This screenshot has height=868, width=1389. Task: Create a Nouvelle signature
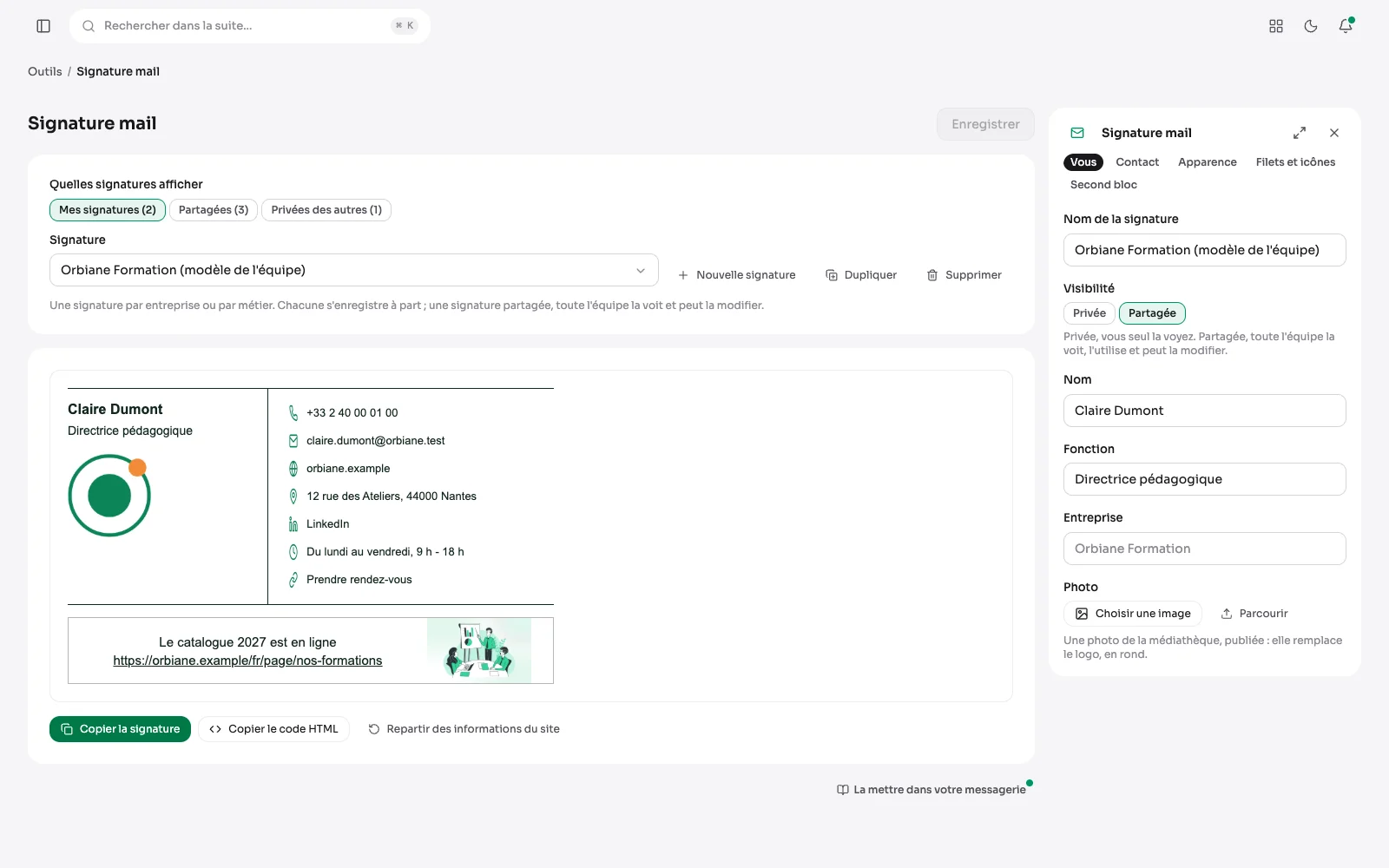(736, 275)
